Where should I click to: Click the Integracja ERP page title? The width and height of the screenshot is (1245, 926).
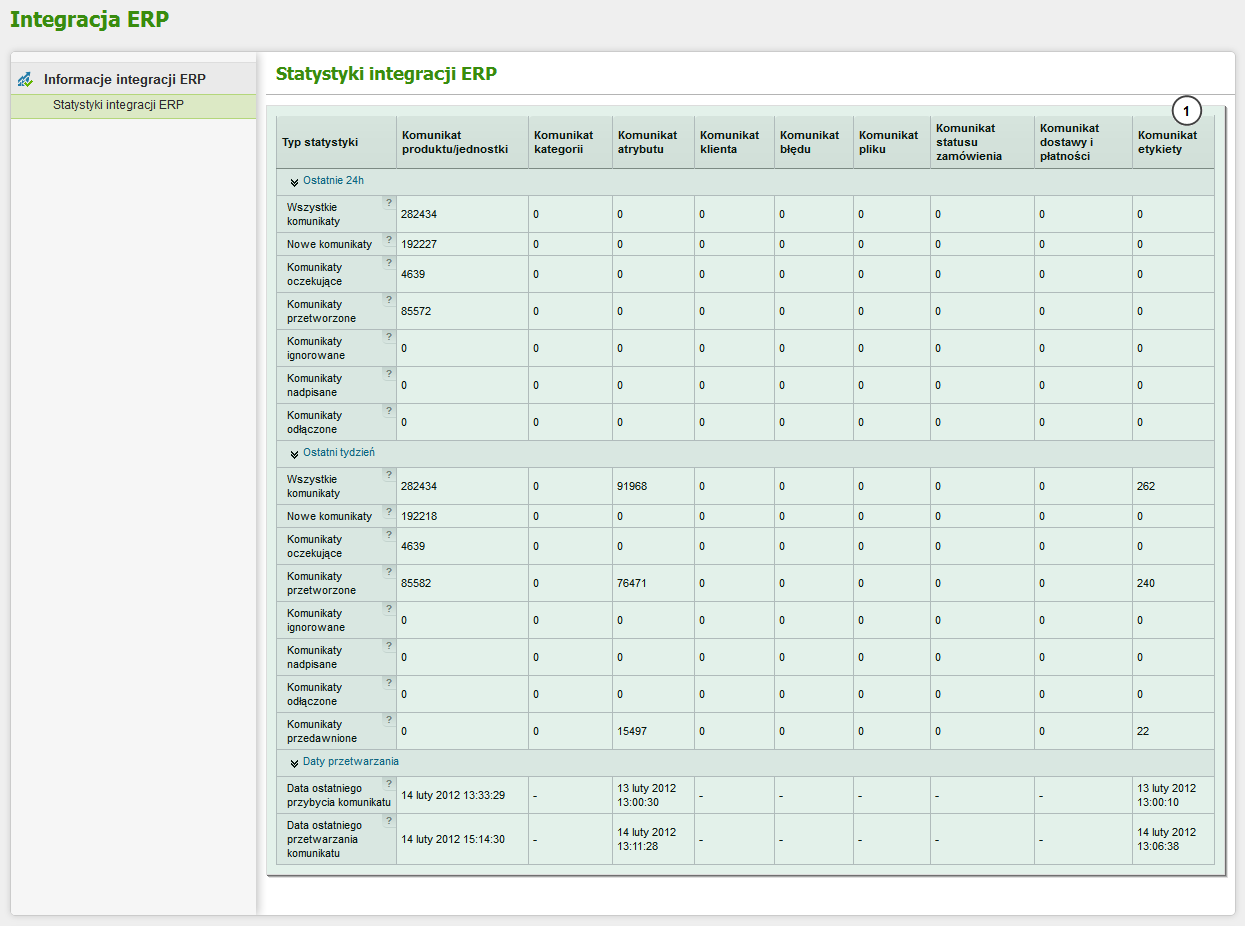(x=89, y=19)
